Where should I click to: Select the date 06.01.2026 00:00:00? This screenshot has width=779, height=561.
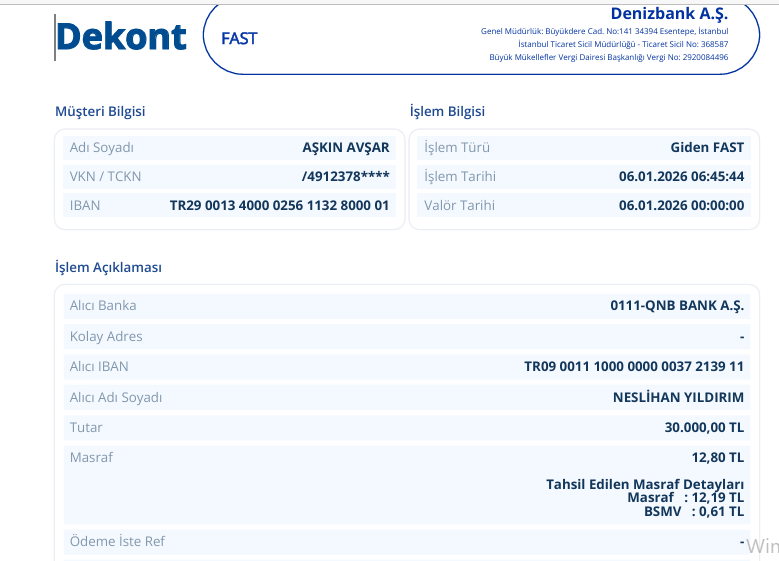tap(681, 205)
